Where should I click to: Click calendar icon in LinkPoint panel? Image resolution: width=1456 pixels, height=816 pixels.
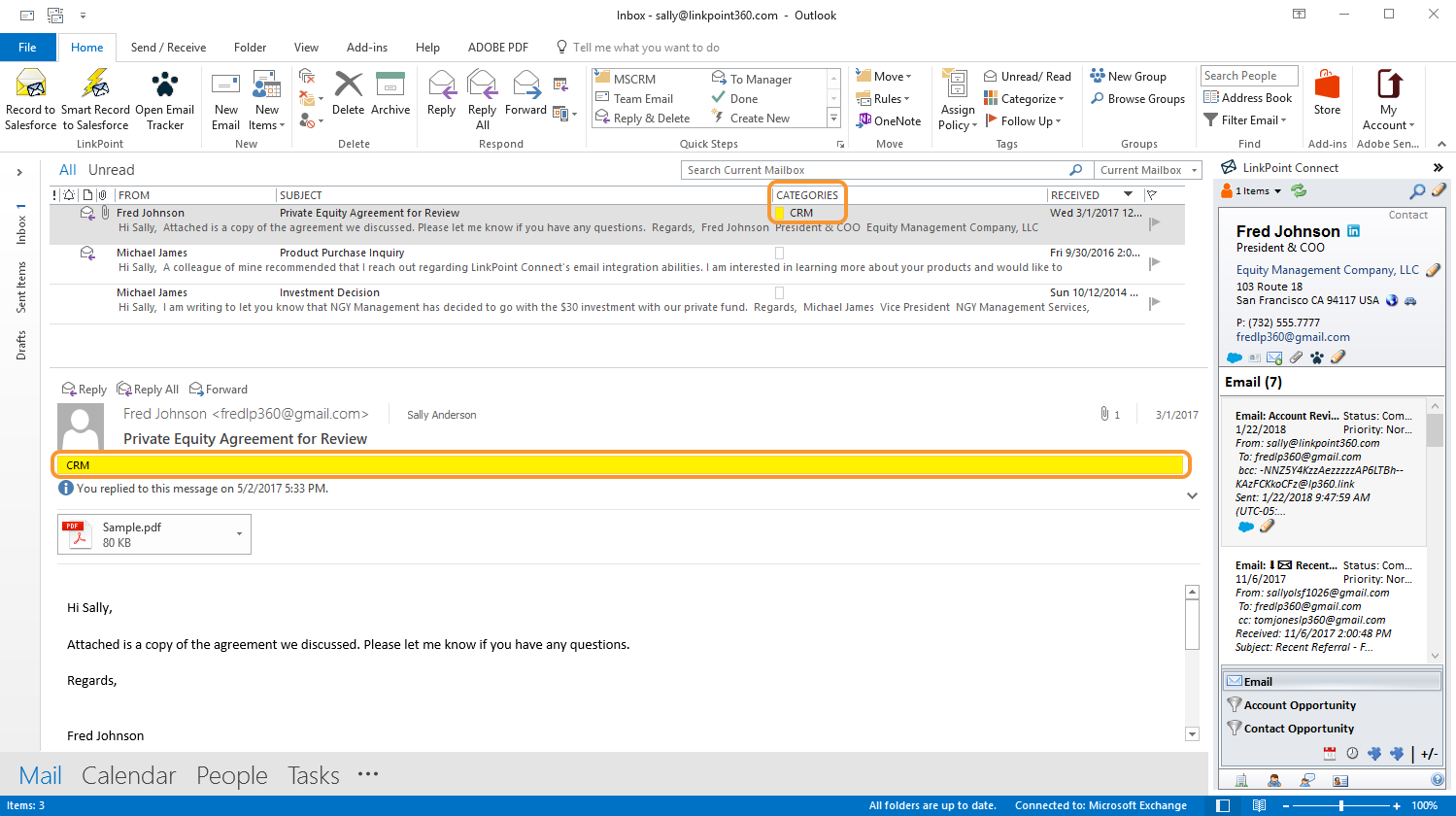(x=1331, y=754)
